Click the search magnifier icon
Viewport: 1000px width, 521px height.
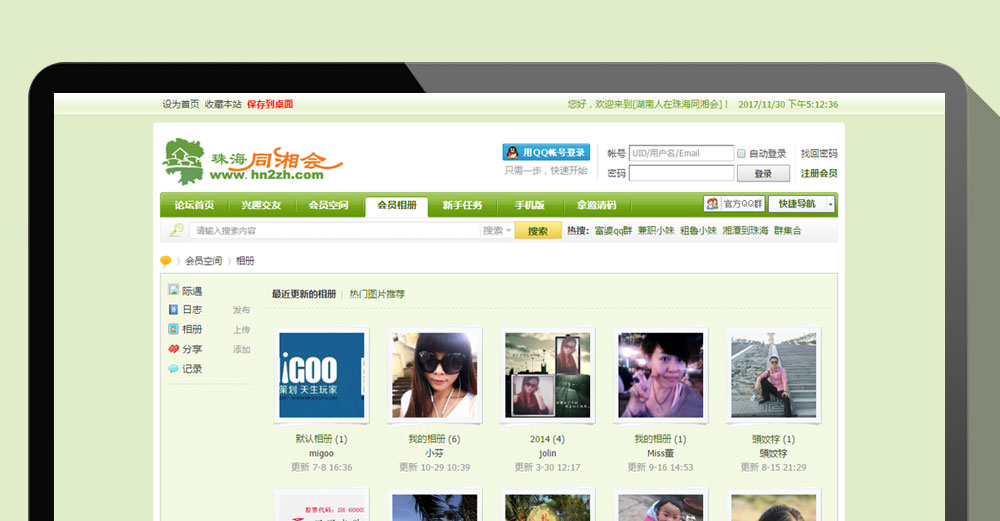point(176,230)
